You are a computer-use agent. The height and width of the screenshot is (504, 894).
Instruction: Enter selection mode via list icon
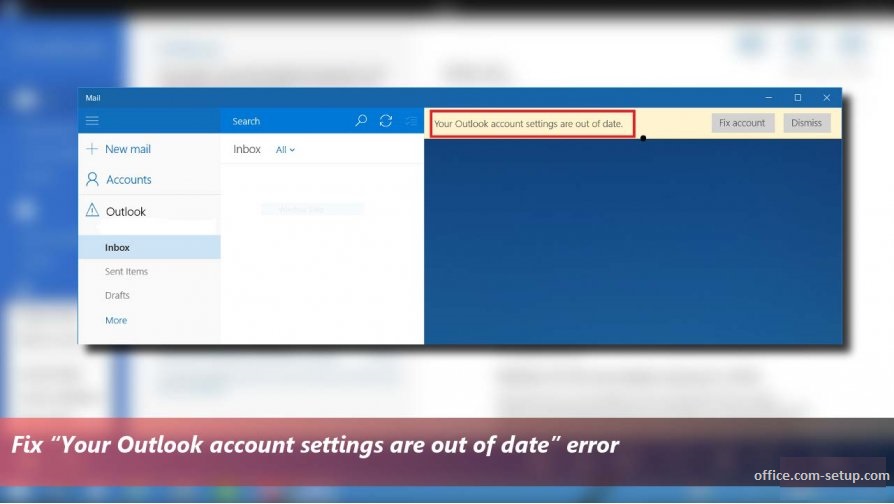coord(411,121)
